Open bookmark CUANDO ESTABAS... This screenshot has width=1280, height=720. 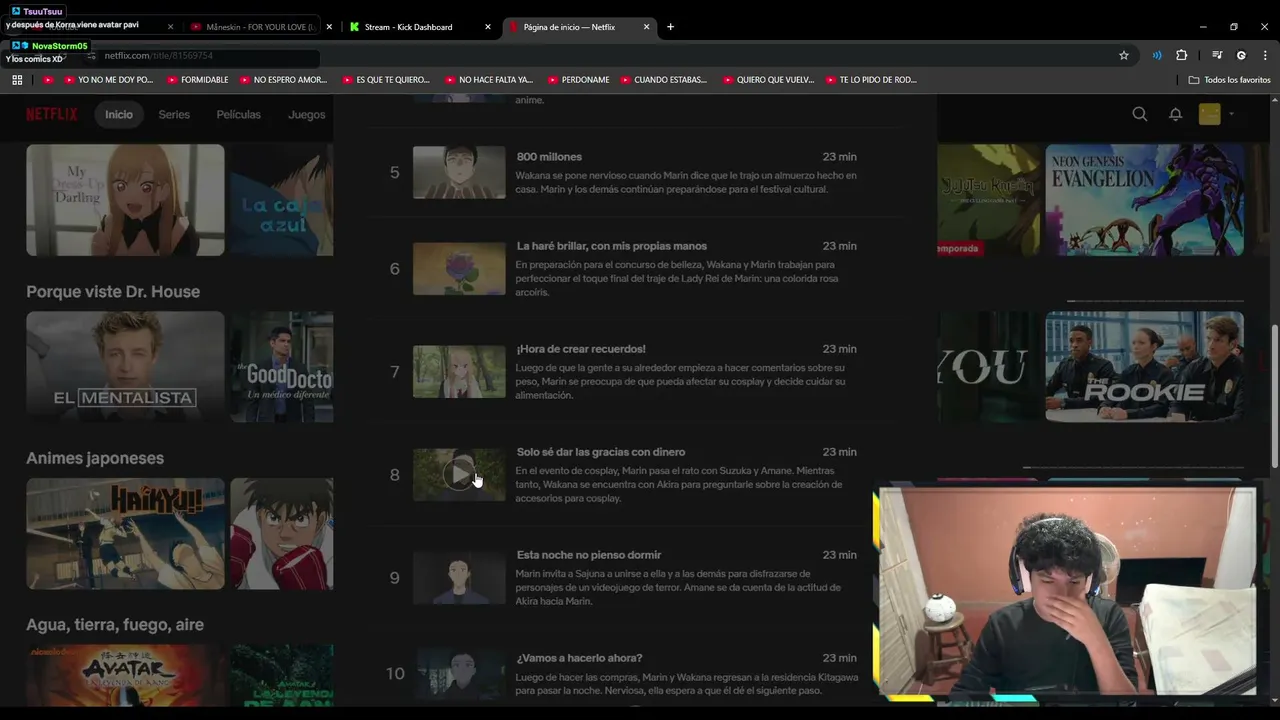[663, 80]
